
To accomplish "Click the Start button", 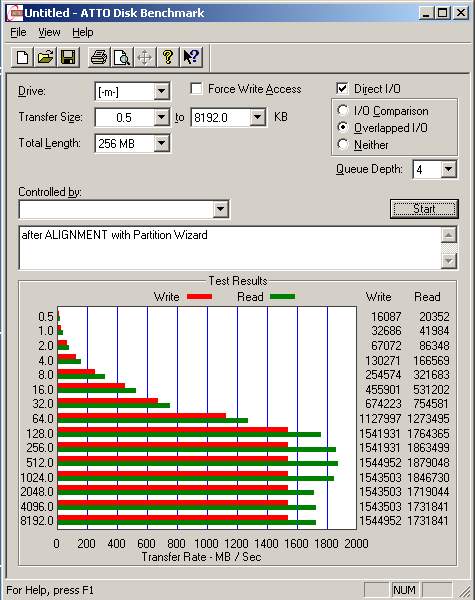I will tap(424, 209).
